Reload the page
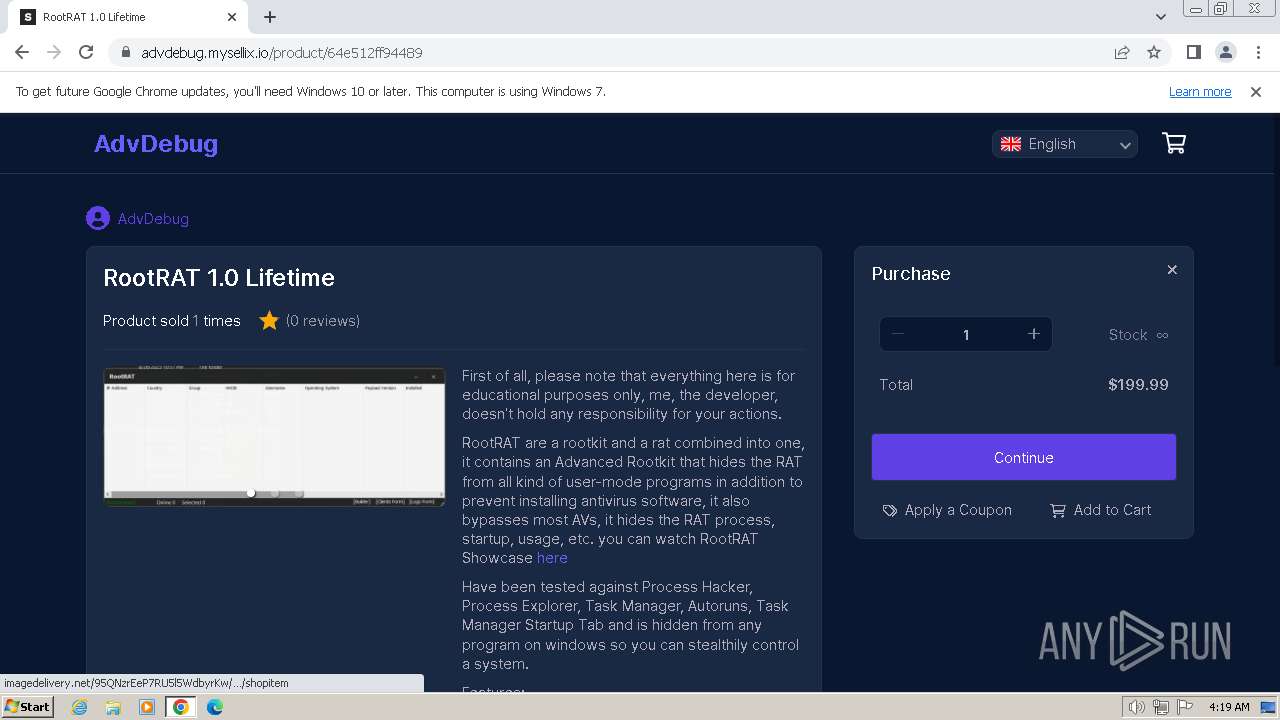 coord(86,52)
